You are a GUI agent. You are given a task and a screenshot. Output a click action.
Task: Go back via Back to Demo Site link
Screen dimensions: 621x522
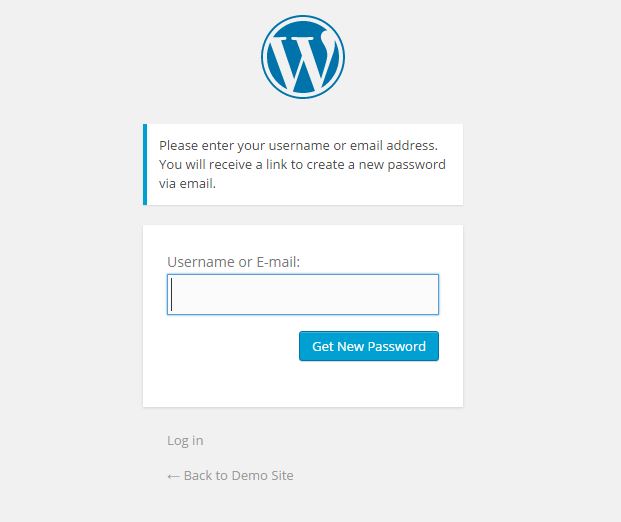[230, 475]
